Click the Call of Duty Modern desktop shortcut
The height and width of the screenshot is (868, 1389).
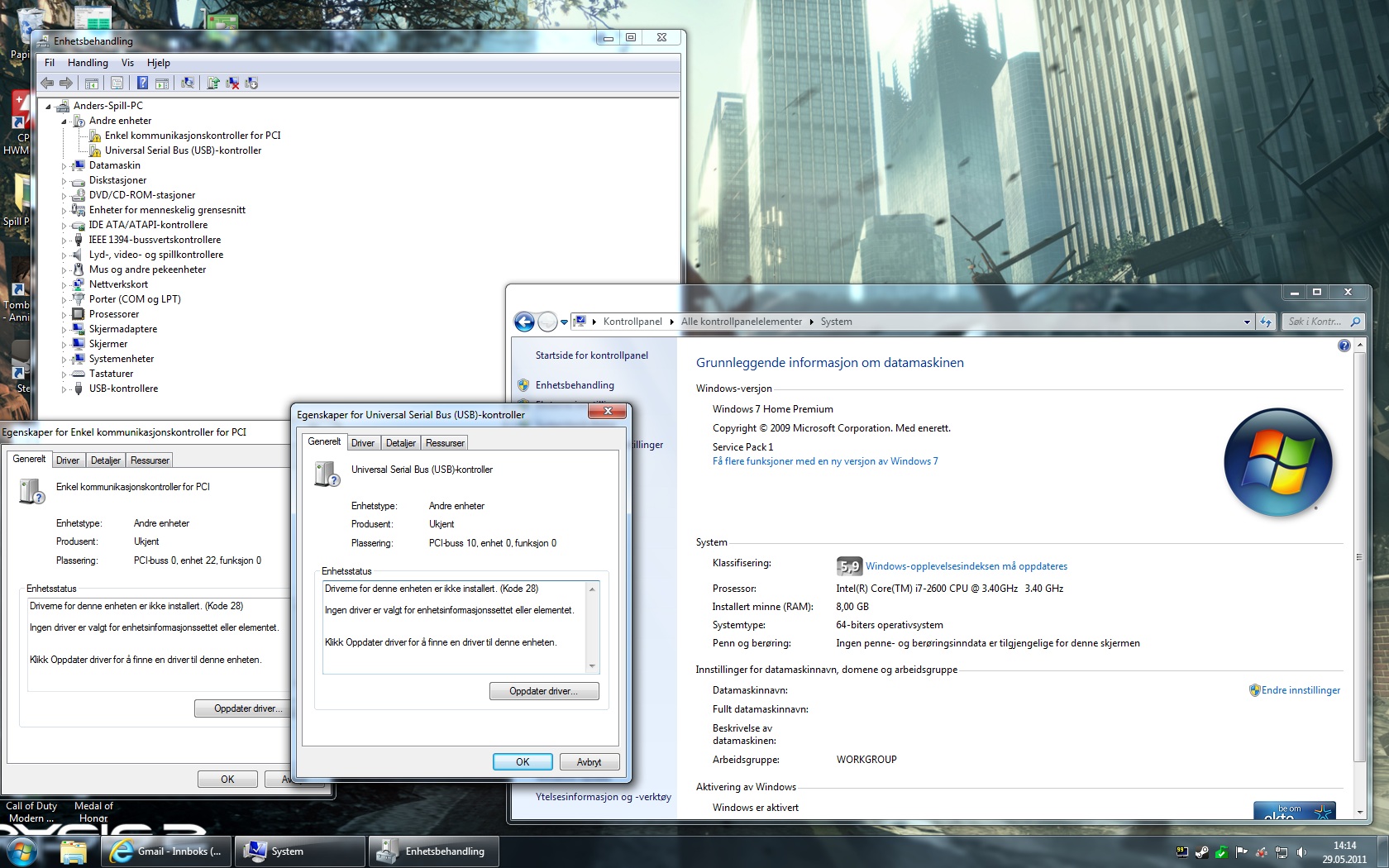coord(31,812)
